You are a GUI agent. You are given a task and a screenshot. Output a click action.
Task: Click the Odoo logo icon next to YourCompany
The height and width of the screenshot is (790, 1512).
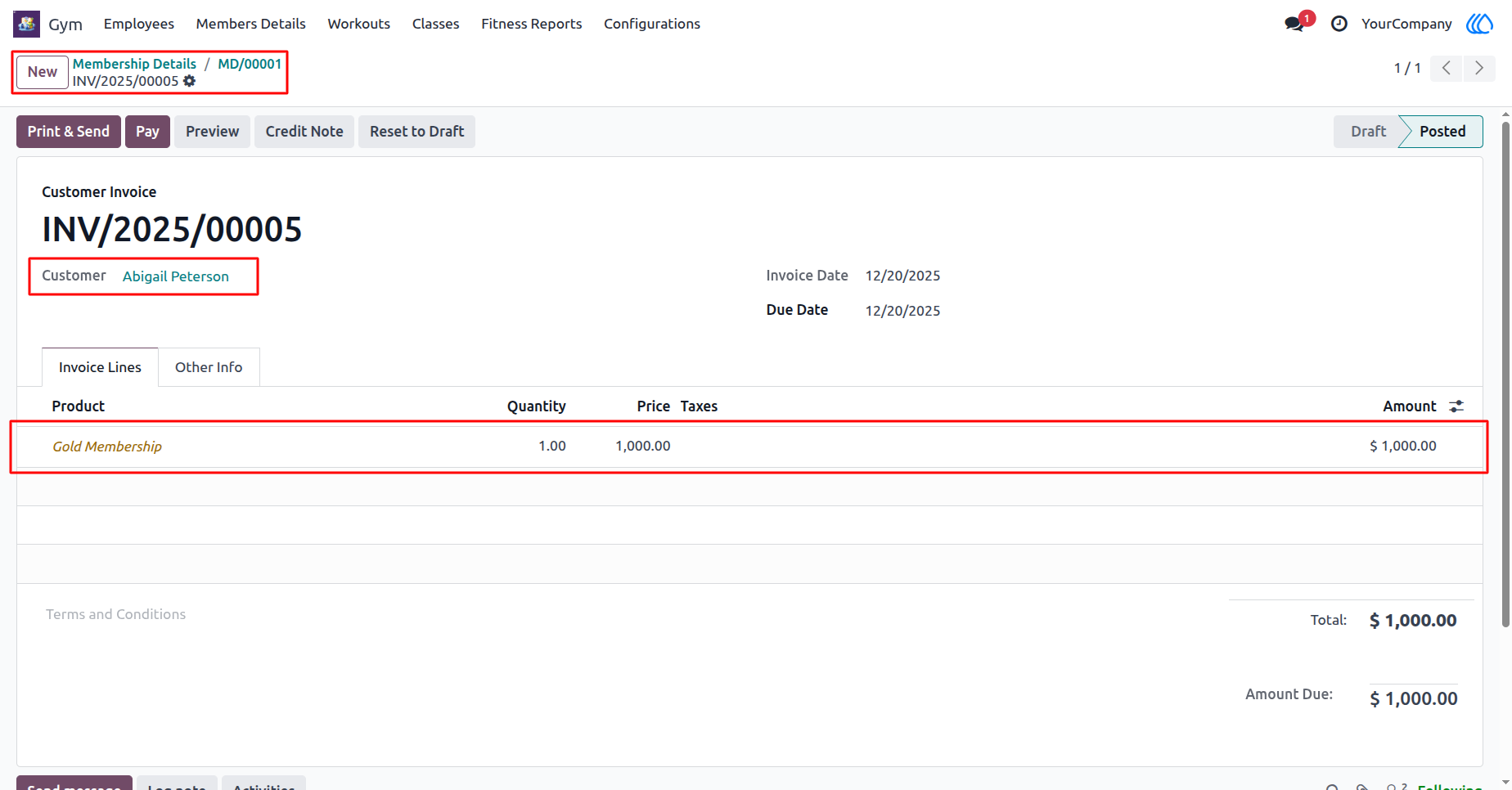1479,24
